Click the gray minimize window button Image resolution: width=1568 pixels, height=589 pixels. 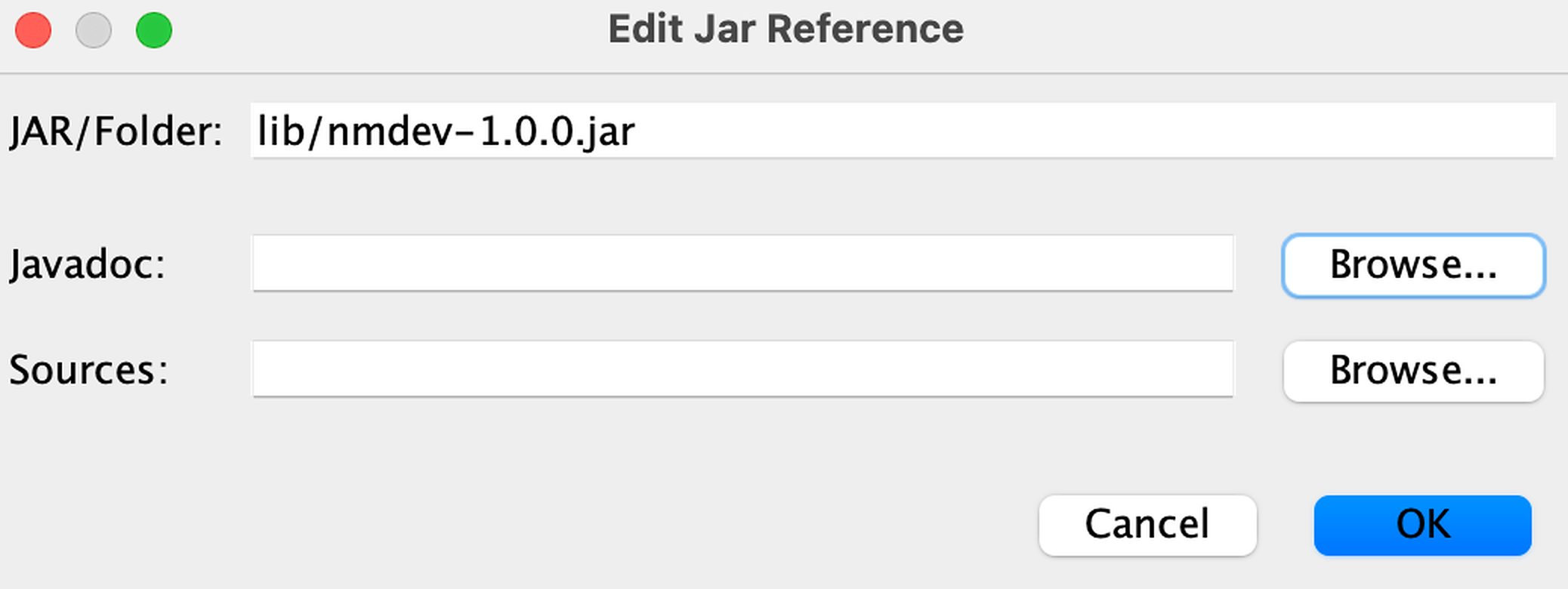(94, 30)
